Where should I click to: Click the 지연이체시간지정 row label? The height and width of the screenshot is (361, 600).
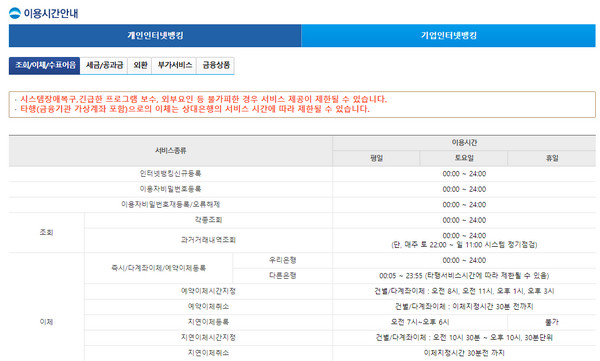[208, 337]
